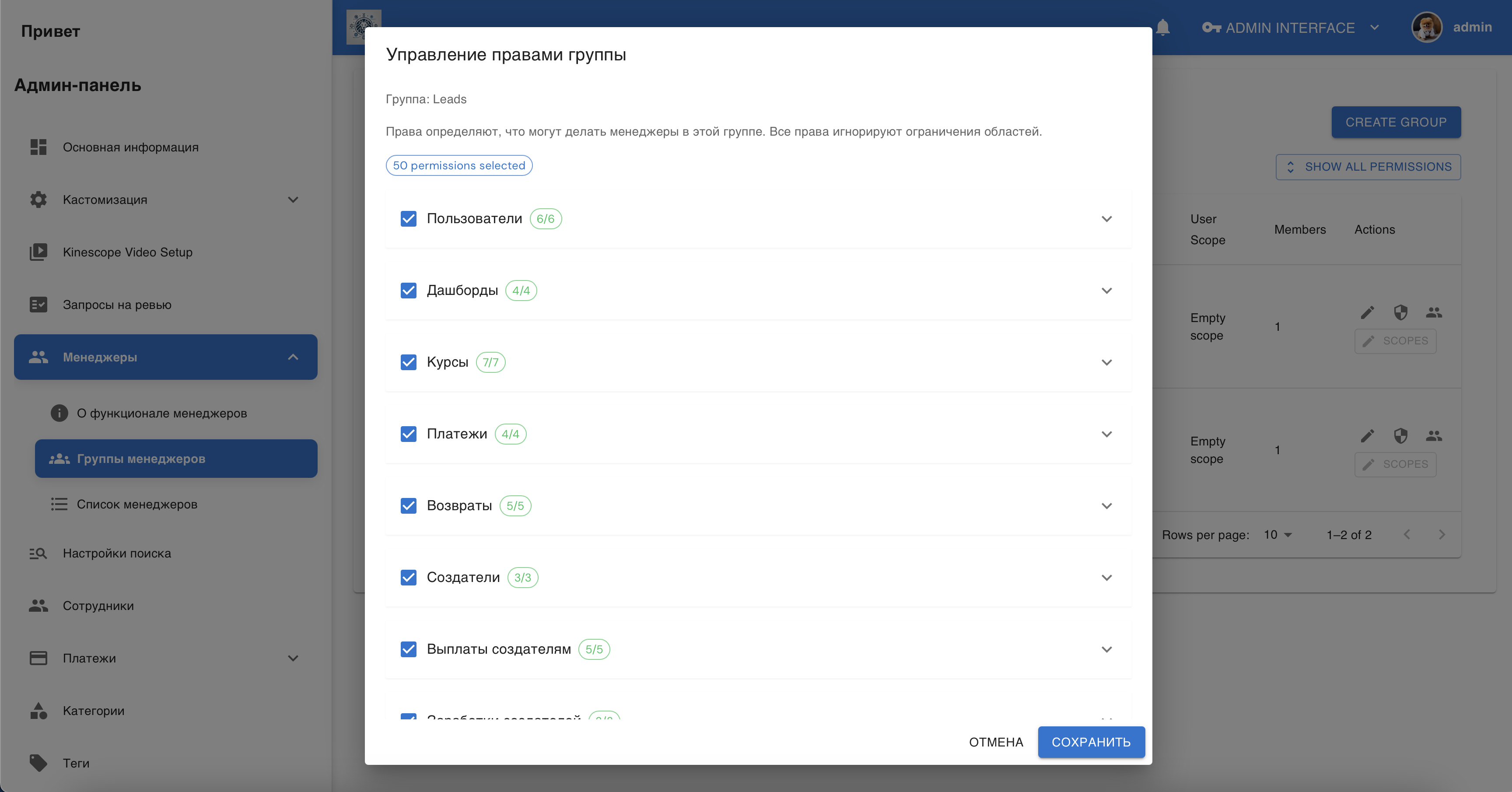The width and height of the screenshot is (1512, 792).
Task: Open the rows per page dropdown
Action: click(x=1278, y=535)
